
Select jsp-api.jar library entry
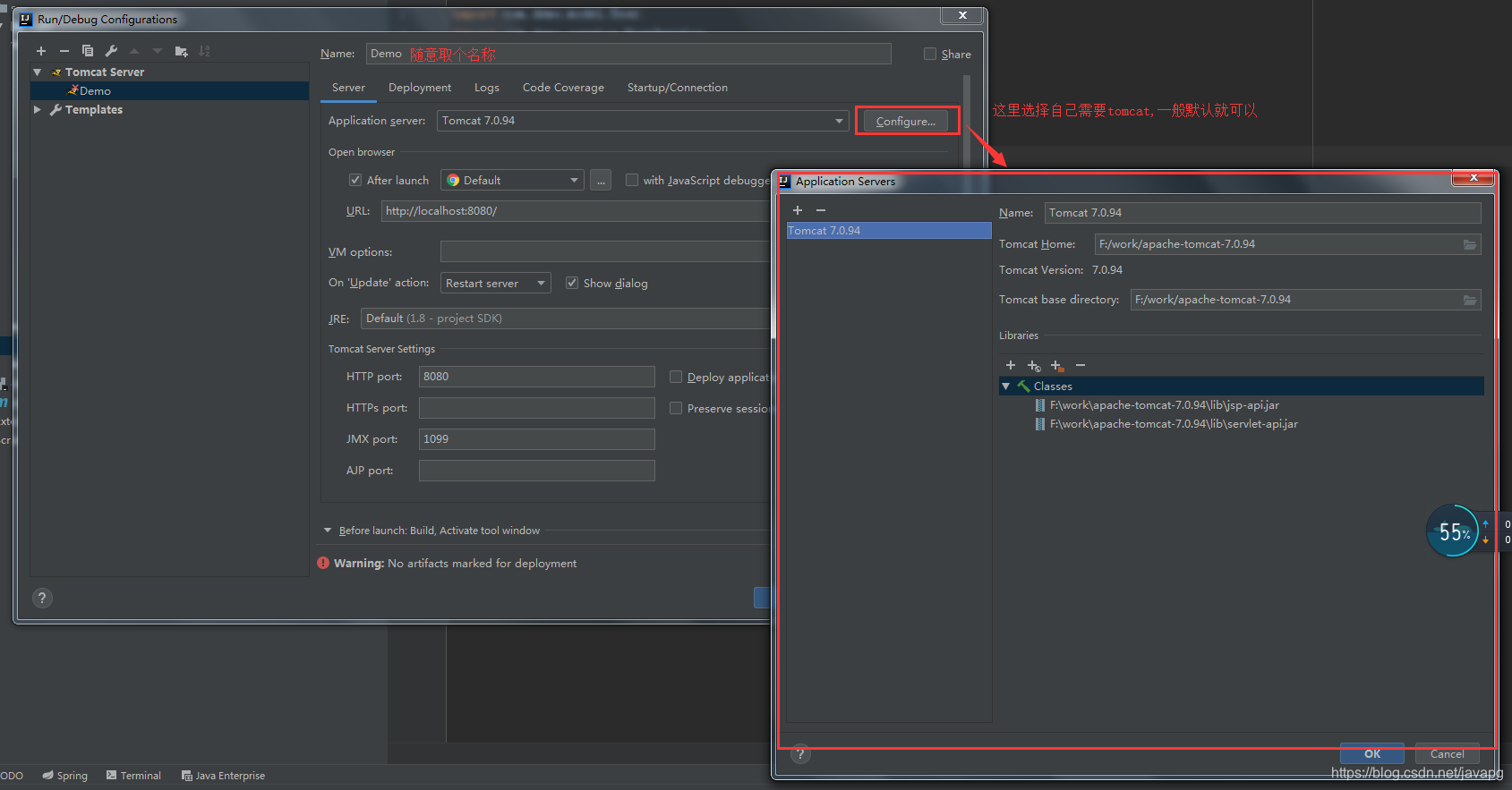(x=1164, y=405)
